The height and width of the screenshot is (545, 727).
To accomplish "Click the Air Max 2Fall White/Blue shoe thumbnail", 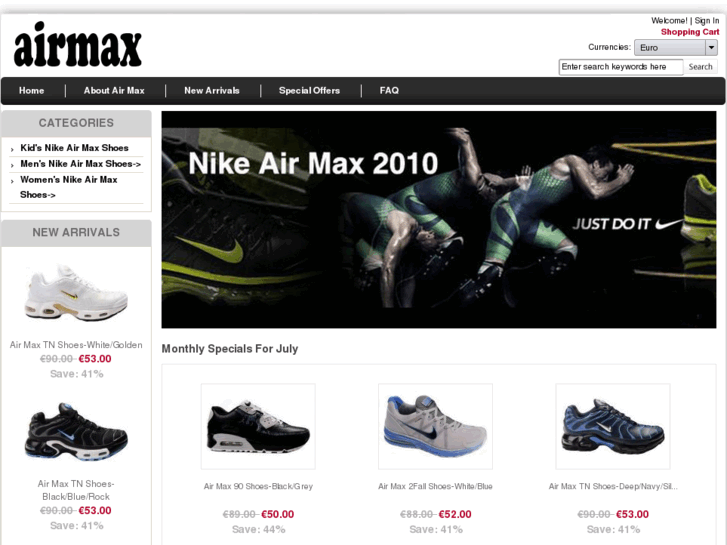I will (435, 426).
